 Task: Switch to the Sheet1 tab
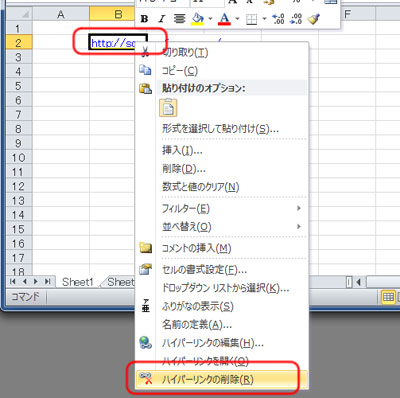(77, 282)
